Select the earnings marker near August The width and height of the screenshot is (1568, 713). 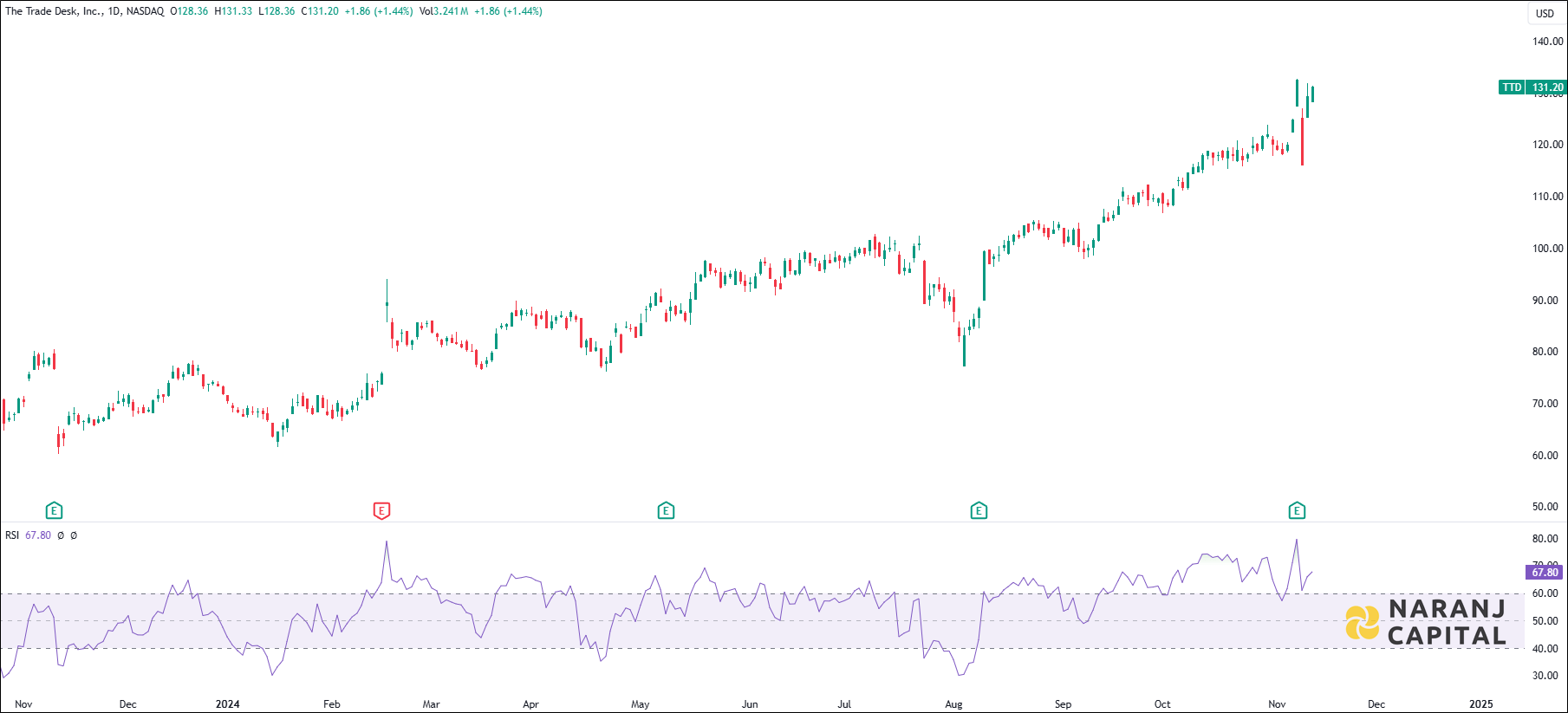click(x=979, y=510)
